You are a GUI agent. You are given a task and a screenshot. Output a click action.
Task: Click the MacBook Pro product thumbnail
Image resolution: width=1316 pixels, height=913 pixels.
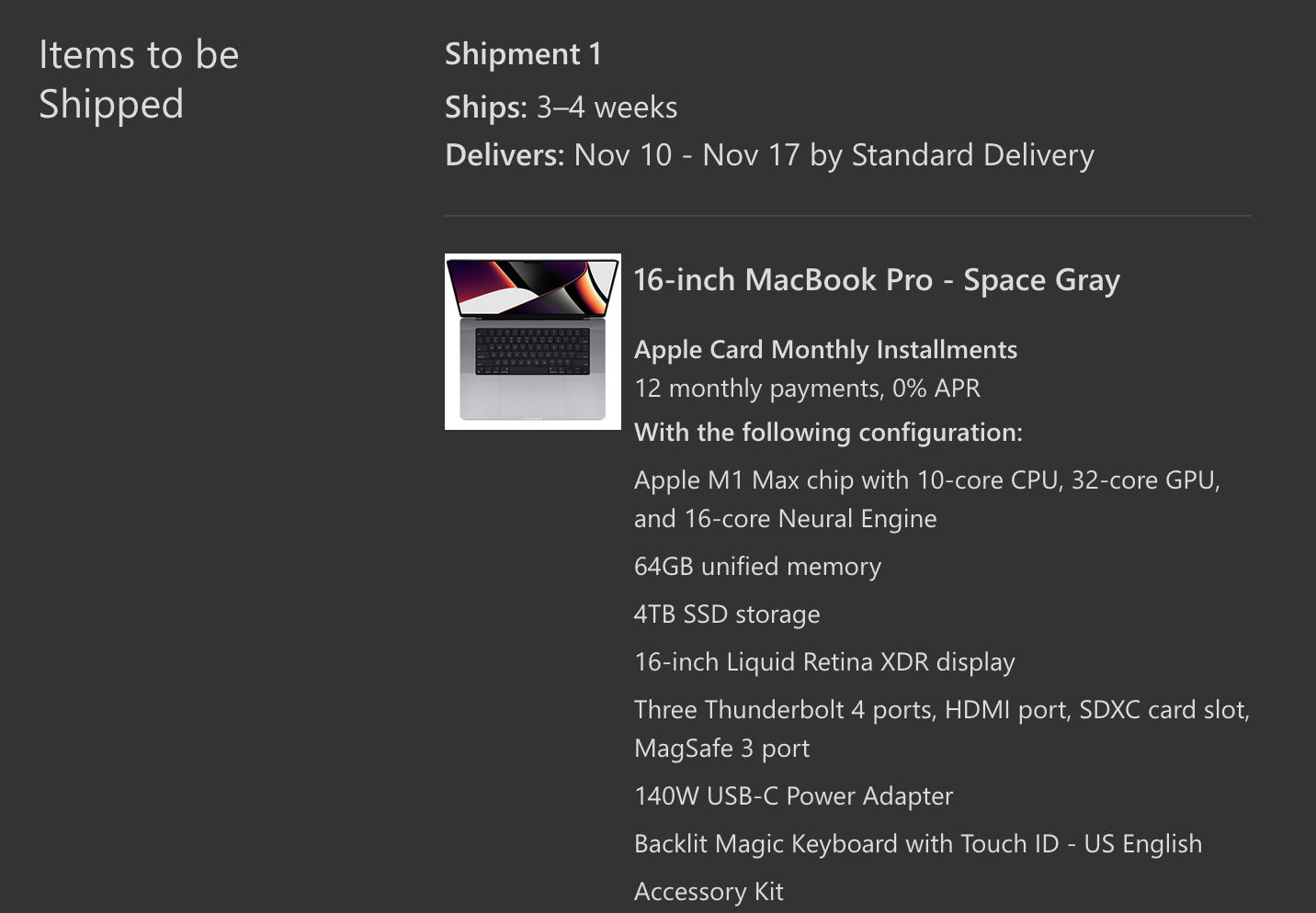tap(532, 341)
